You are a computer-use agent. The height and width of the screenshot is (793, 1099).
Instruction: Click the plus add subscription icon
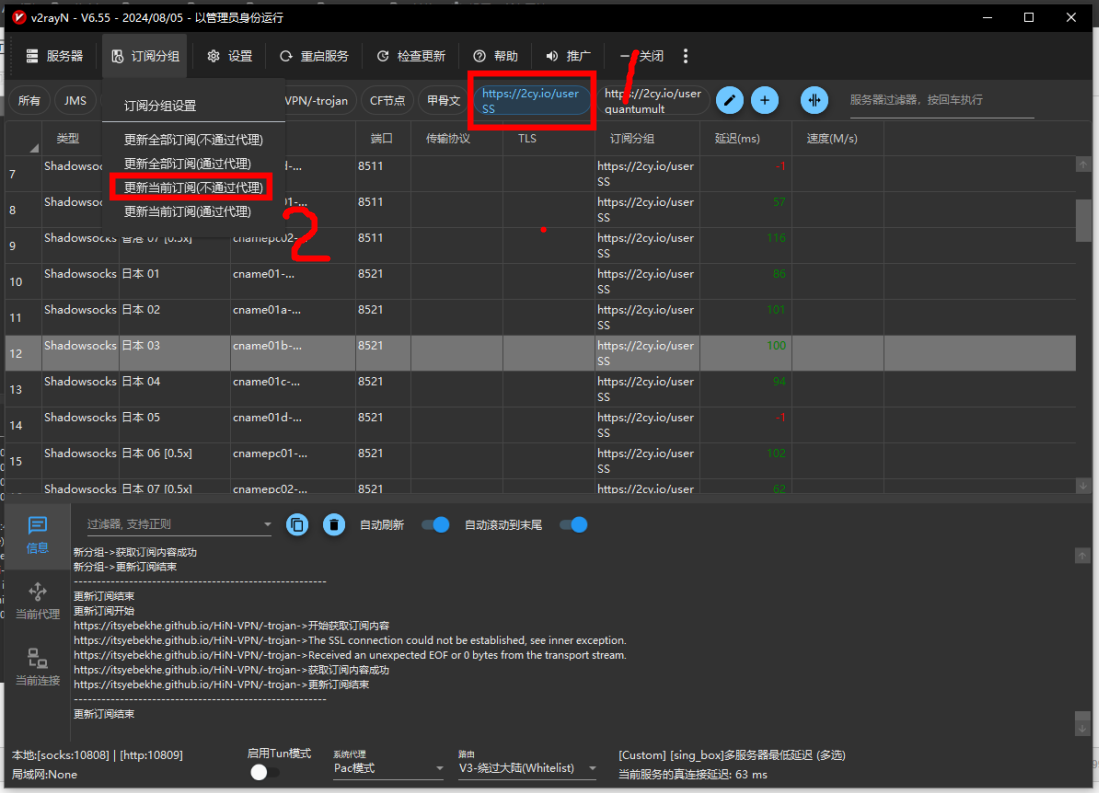tap(764, 100)
